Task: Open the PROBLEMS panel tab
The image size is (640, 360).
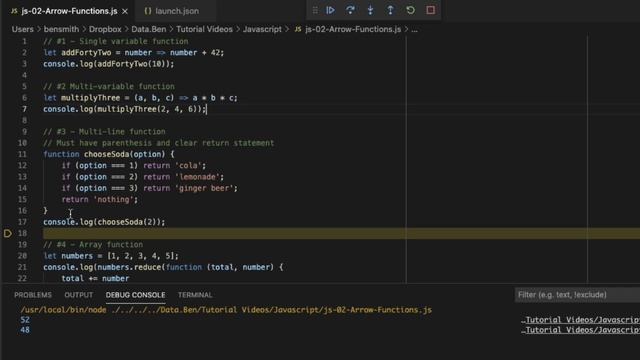Action: (x=33, y=295)
